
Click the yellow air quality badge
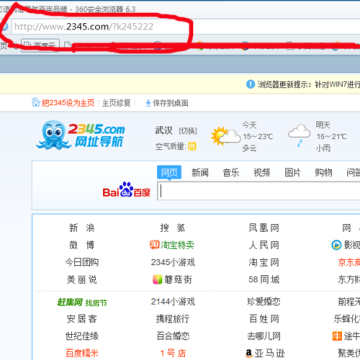click(x=192, y=146)
